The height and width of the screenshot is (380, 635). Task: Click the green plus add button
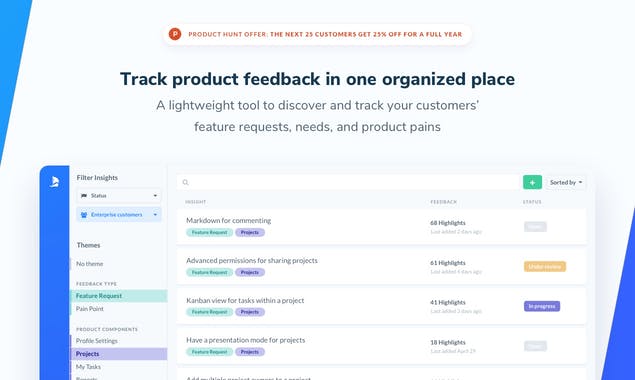coord(532,182)
